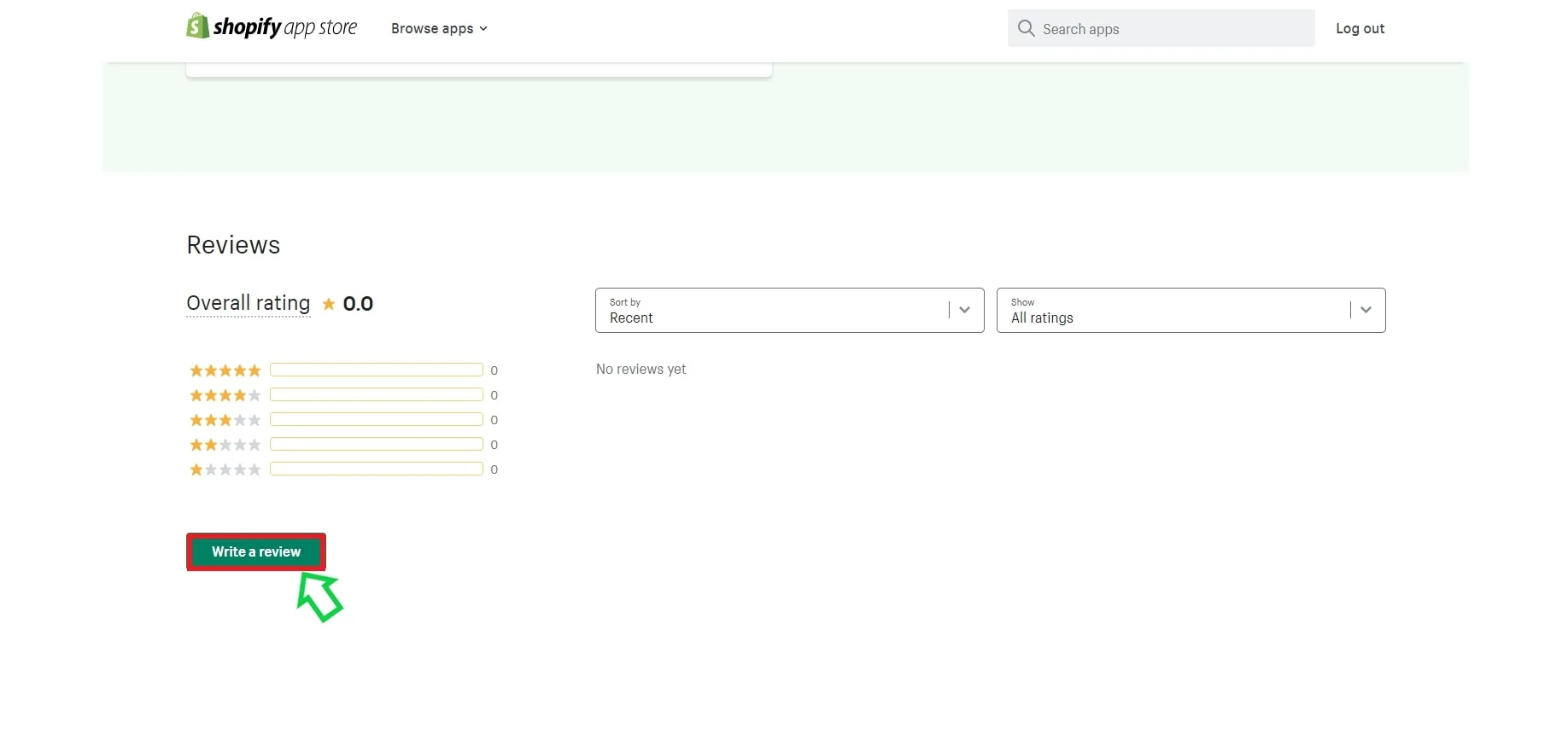Click the No reviews yet message
This screenshot has height=729, width=1568.
pyautogui.click(x=641, y=369)
